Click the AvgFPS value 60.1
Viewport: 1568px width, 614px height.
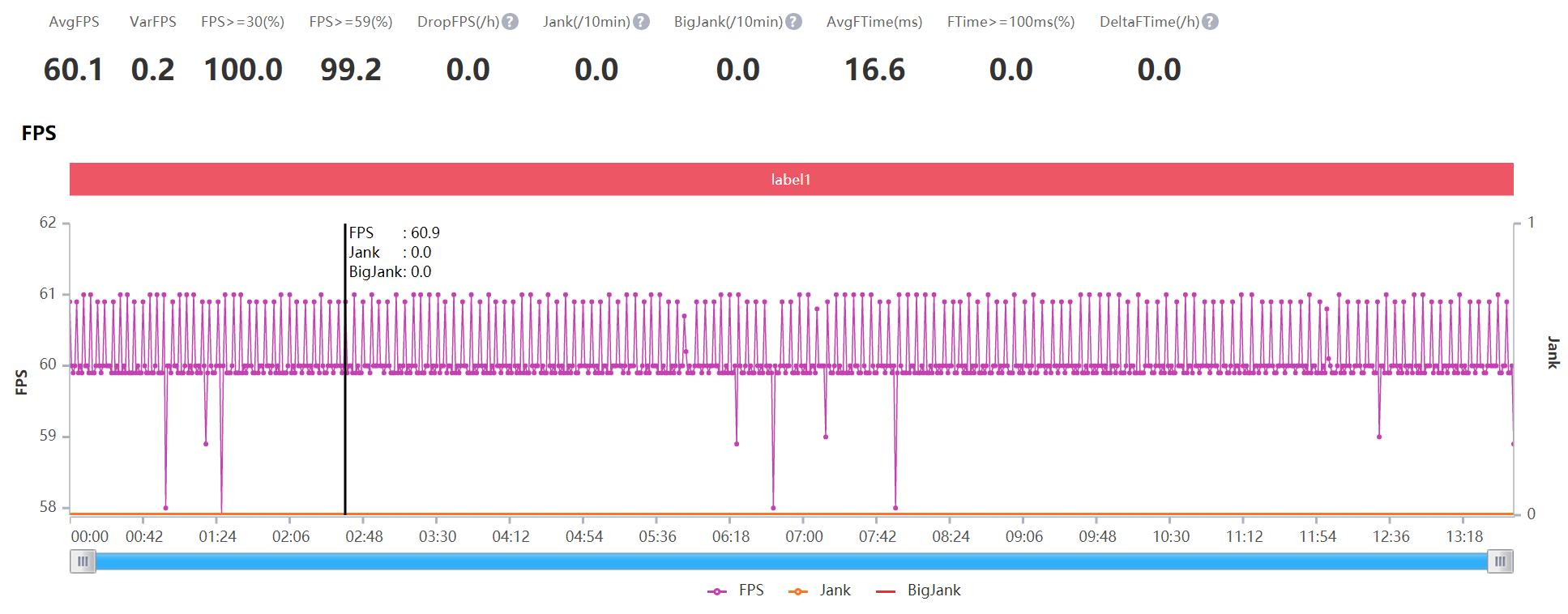coord(74,70)
